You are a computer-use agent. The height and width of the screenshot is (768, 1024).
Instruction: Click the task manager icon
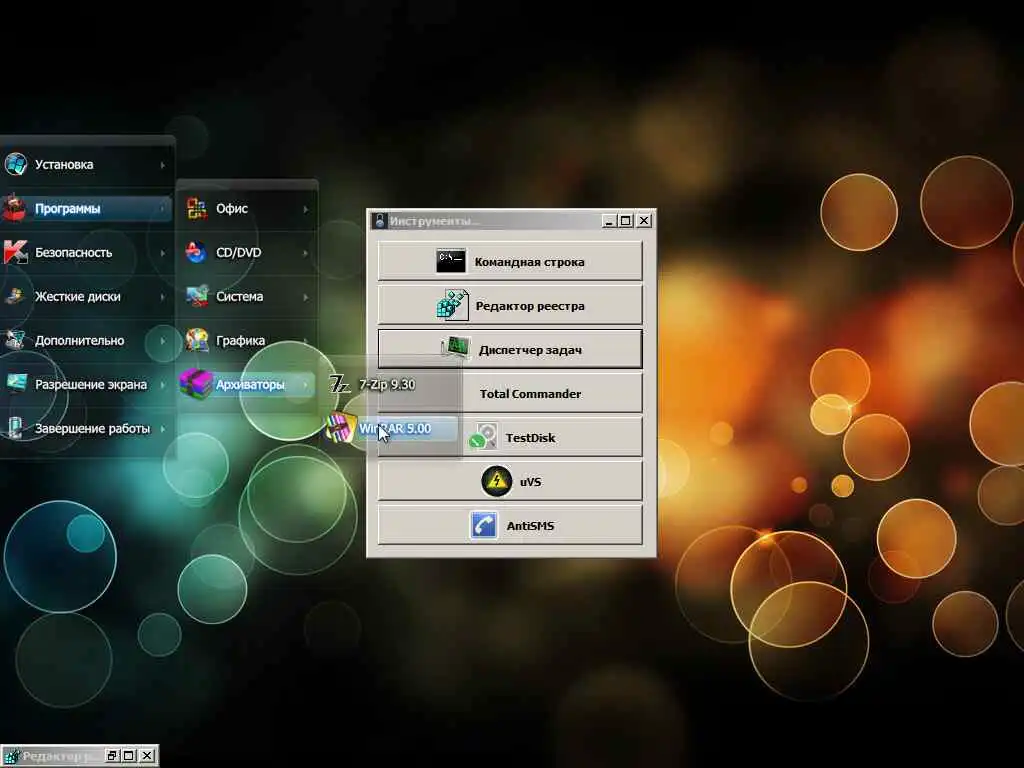tap(456, 347)
